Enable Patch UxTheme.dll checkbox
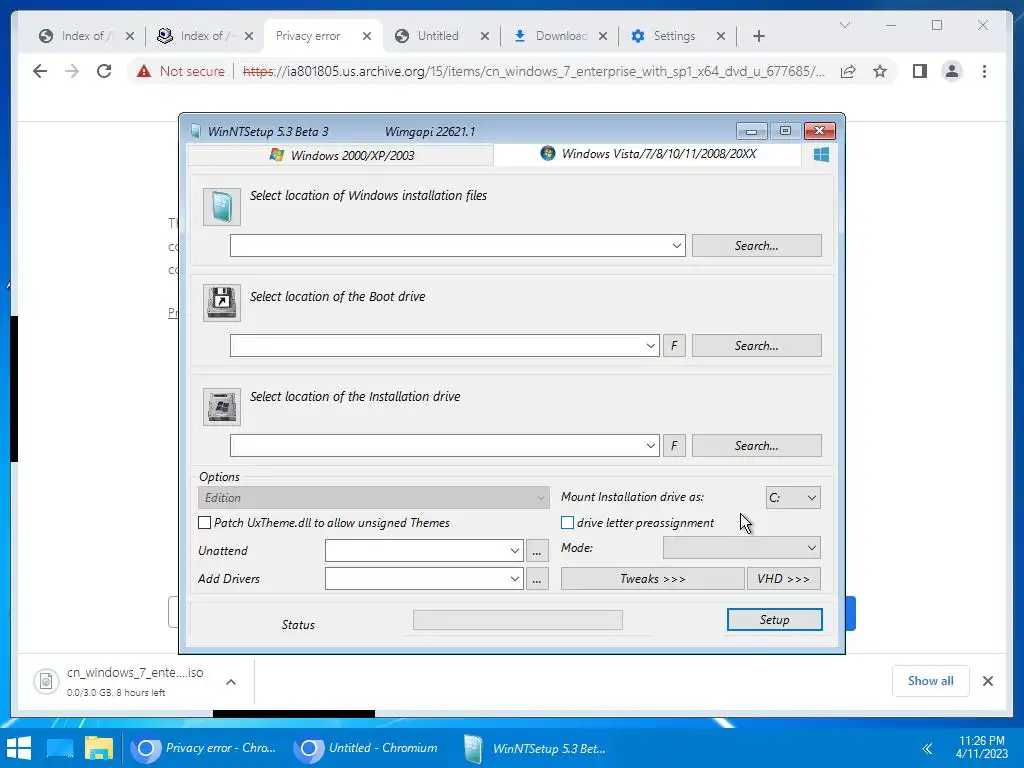1024x768 pixels. tap(204, 522)
